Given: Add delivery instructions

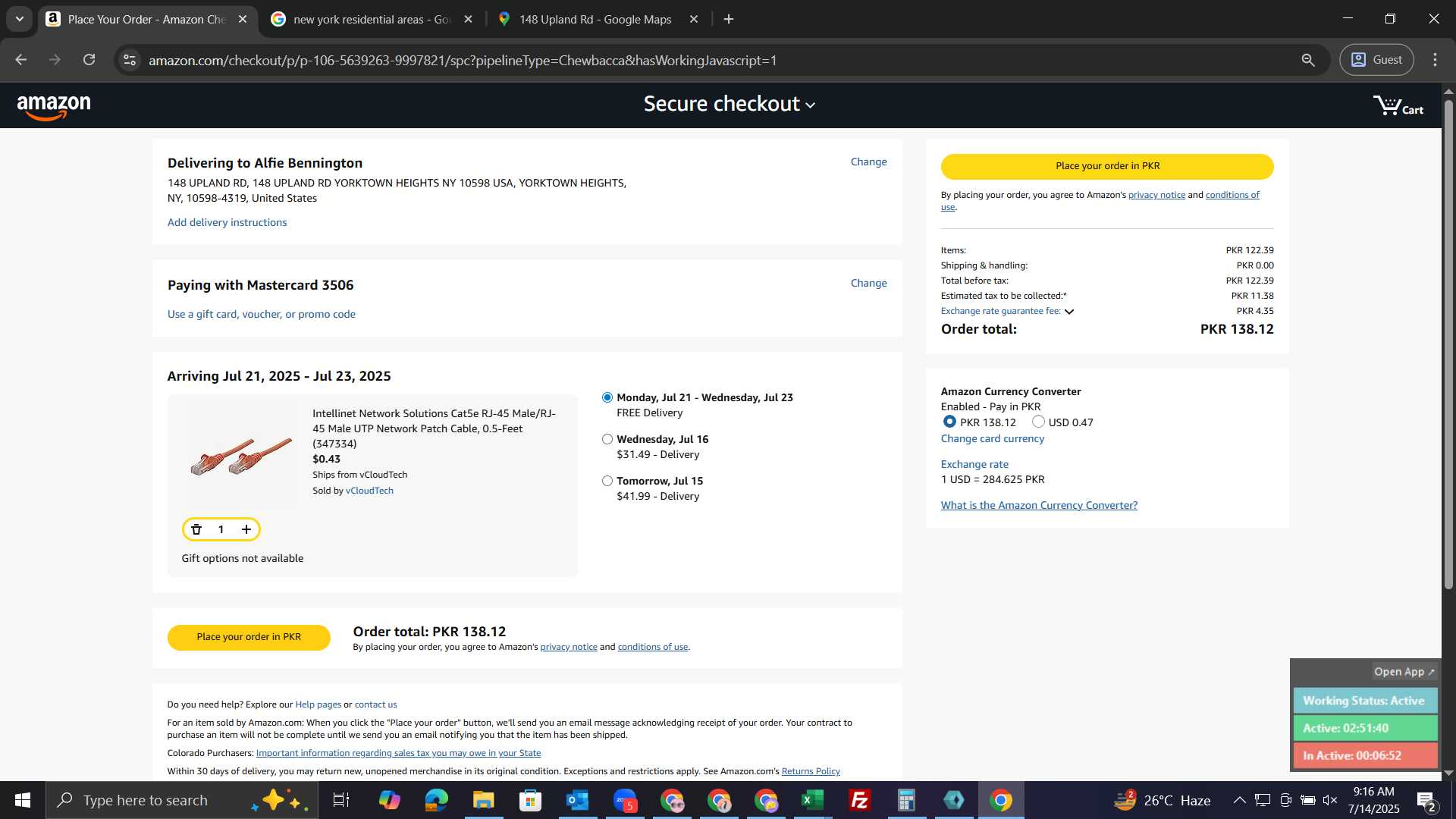Looking at the screenshot, I should (x=227, y=222).
